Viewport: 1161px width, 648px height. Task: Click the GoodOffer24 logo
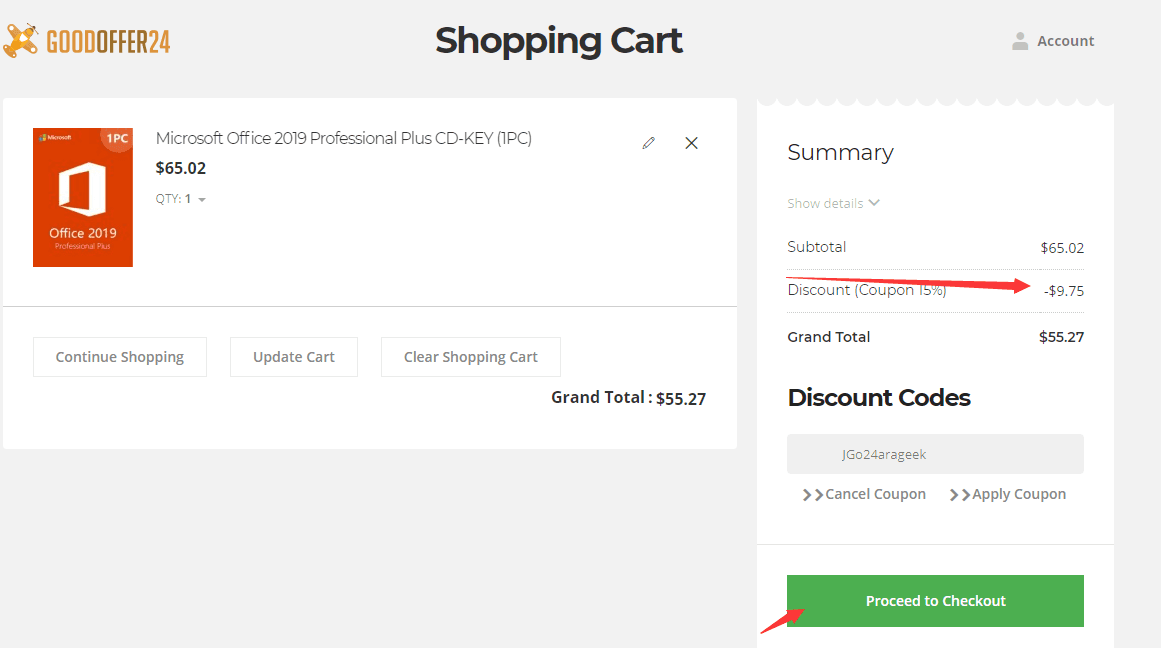tap(87, 40)
